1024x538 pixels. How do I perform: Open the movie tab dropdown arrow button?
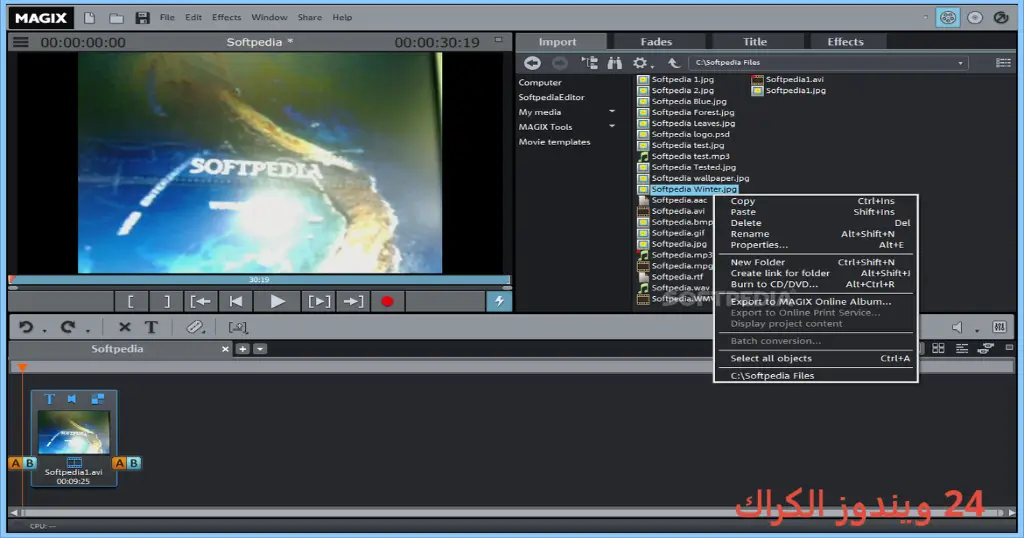click(260, 349)
